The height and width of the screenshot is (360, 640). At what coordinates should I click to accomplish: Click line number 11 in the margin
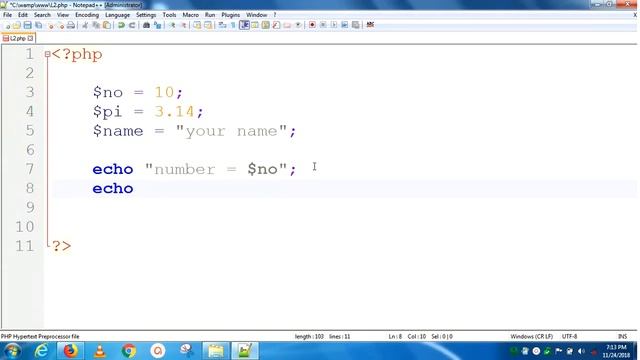[x=24, y=246]
